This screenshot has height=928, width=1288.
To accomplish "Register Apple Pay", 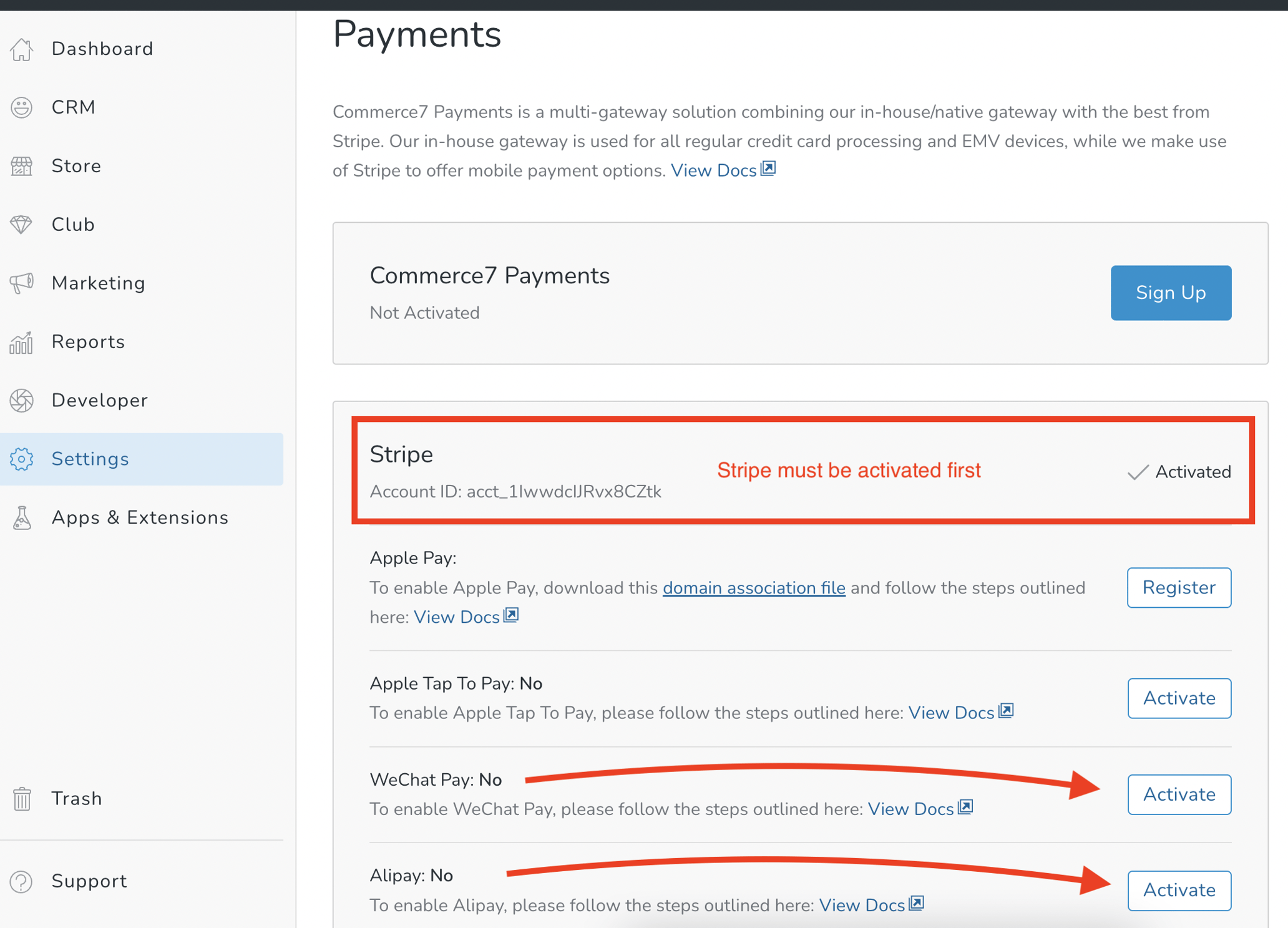I will tap(1178, 587).
